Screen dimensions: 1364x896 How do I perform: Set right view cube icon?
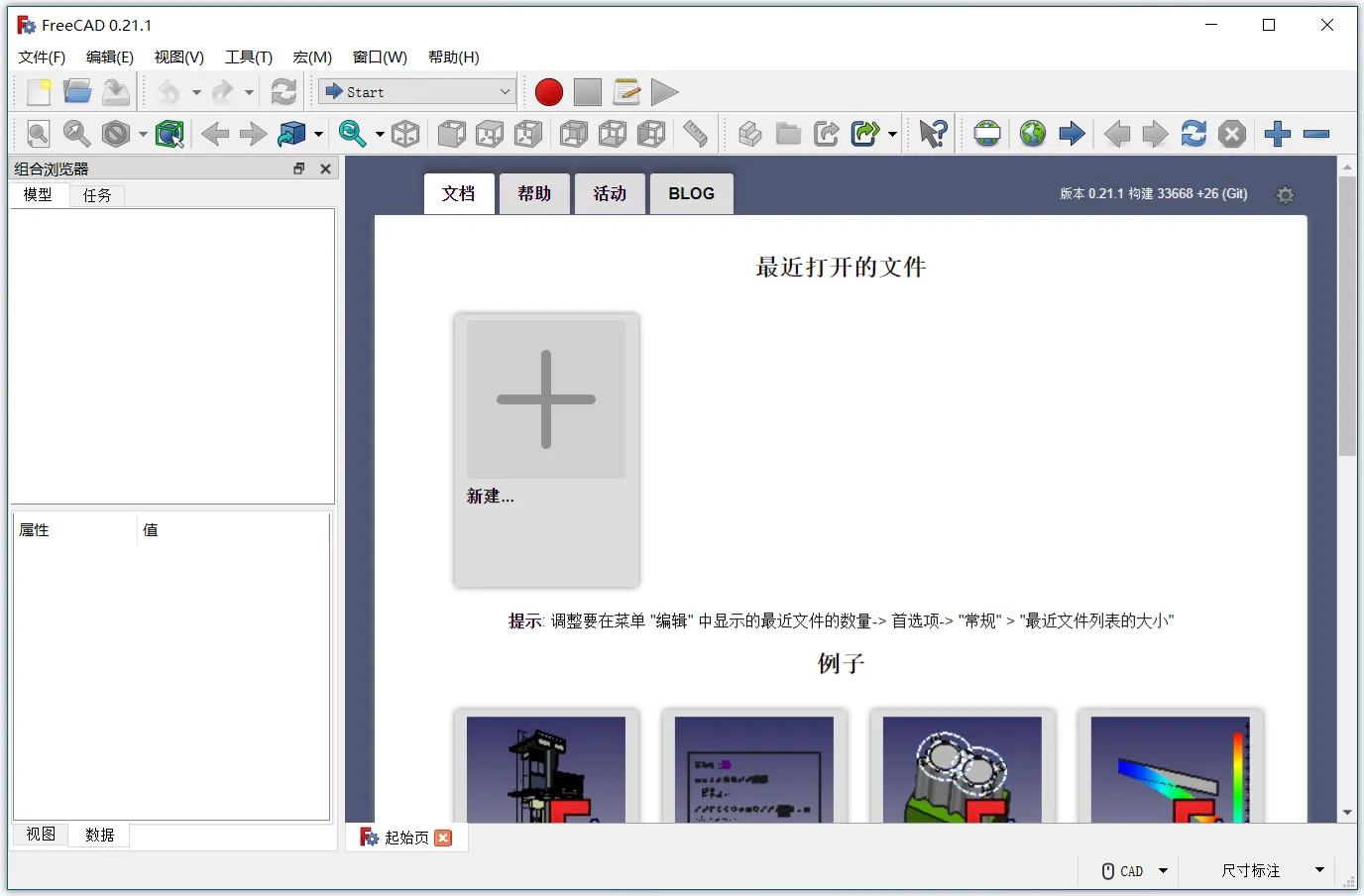click(x=528, y=134)
